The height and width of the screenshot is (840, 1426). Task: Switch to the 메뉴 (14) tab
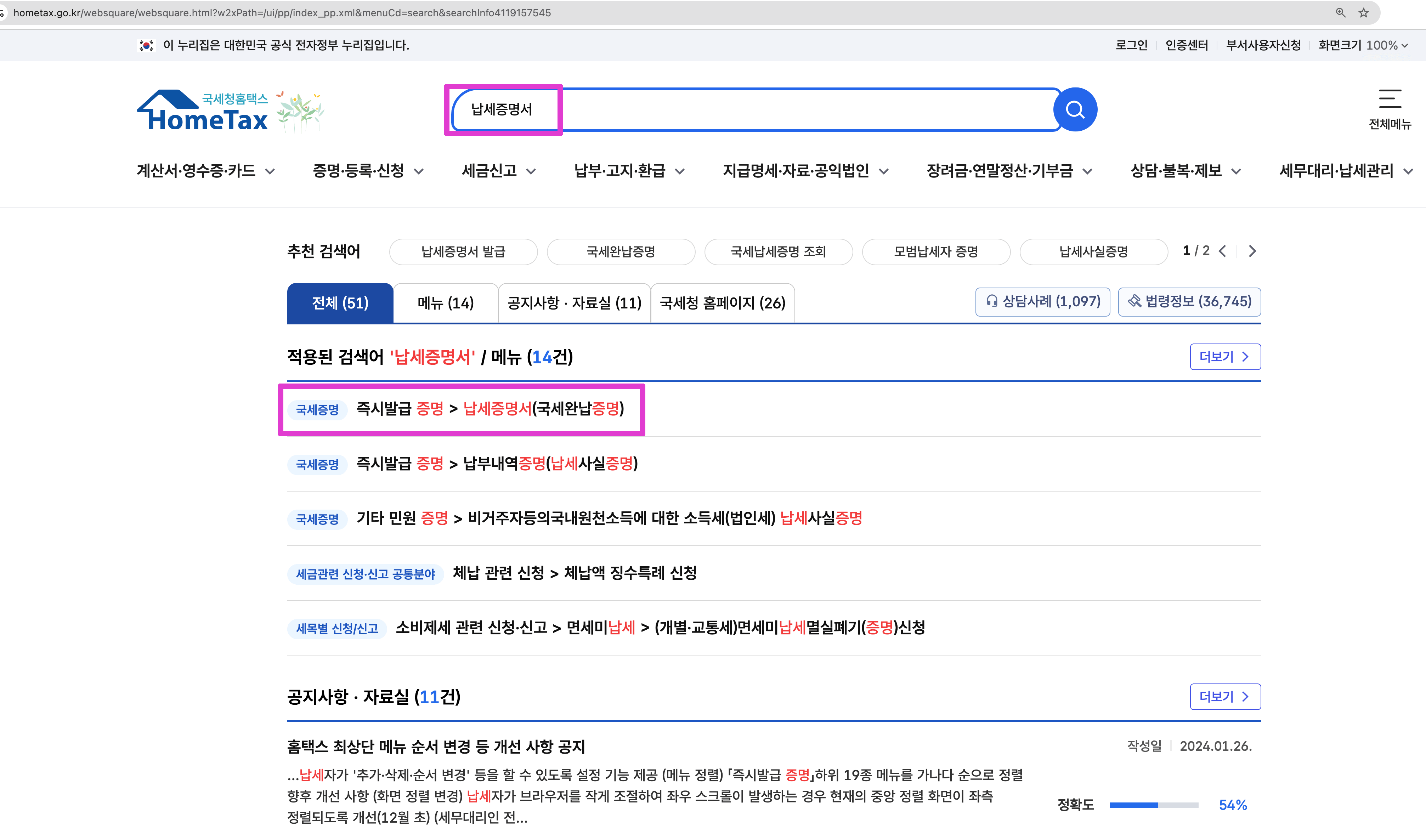[x=446, y=303]
